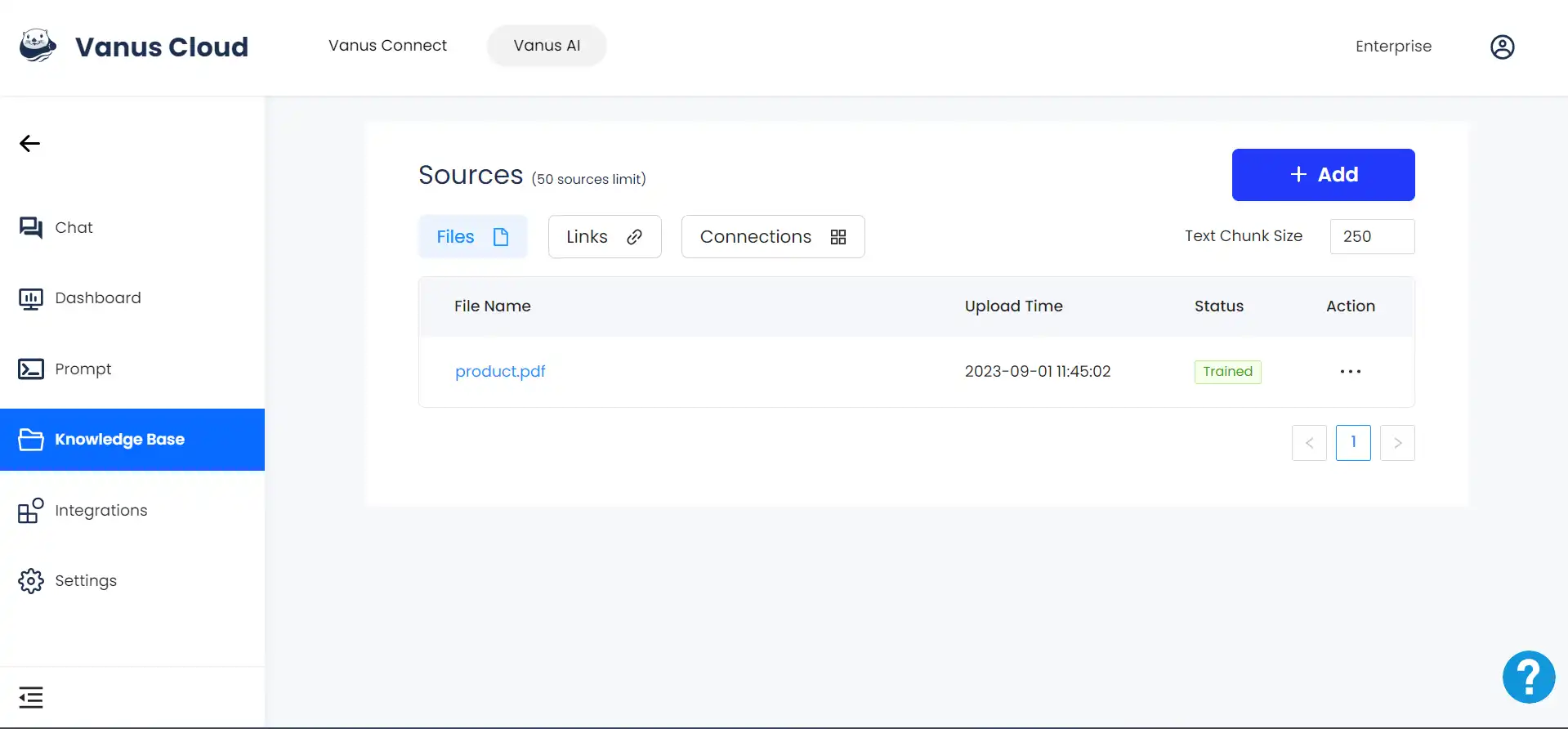
Task: Click the Sources heading
Action: click(471, 175)
